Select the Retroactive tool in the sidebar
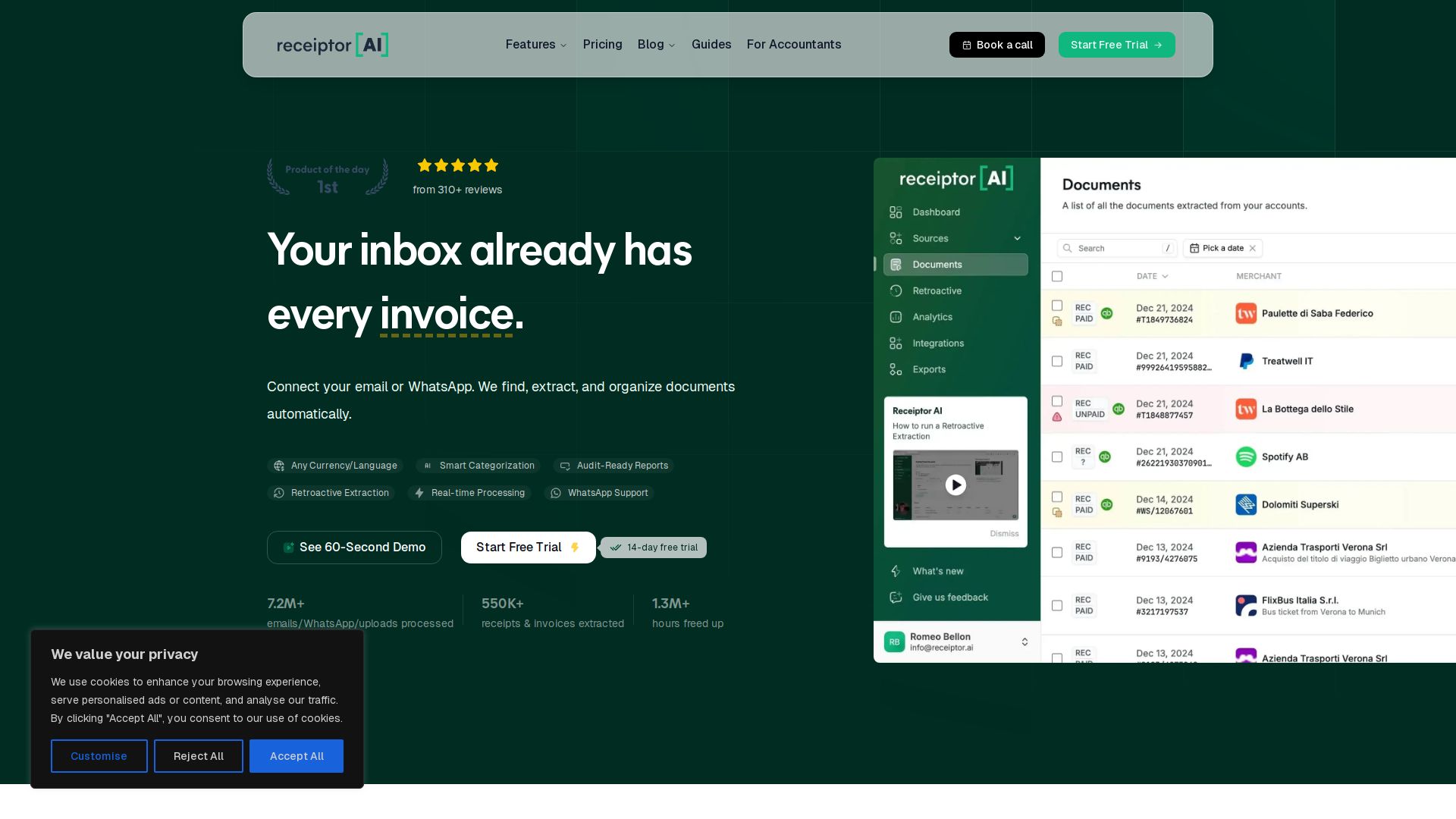Screen dimensions: 1456x819 (937, 290)
